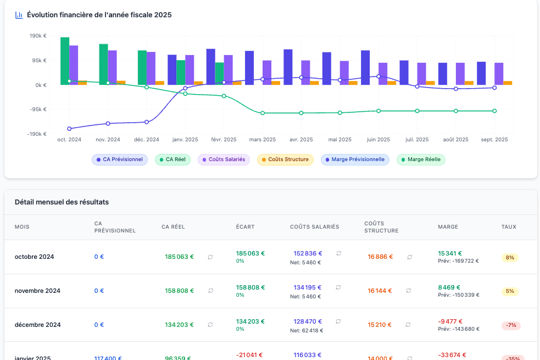
Task: Refresh CA Réel for novembre 2024
Action: 210,291
